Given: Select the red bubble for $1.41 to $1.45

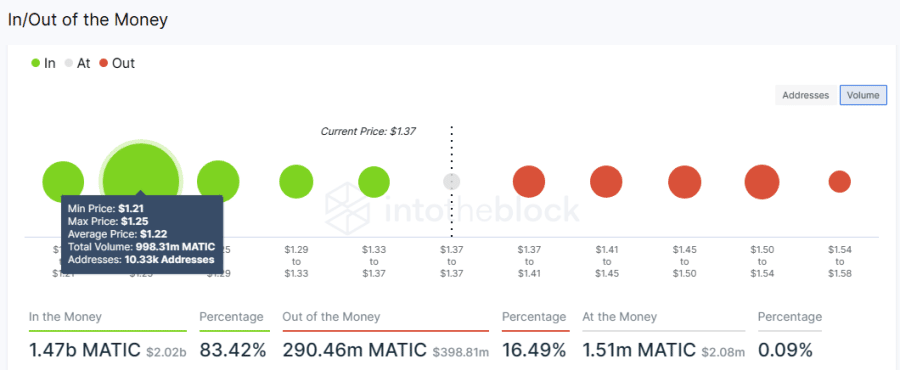Looking at the screenshot, I should pos(606,182).
